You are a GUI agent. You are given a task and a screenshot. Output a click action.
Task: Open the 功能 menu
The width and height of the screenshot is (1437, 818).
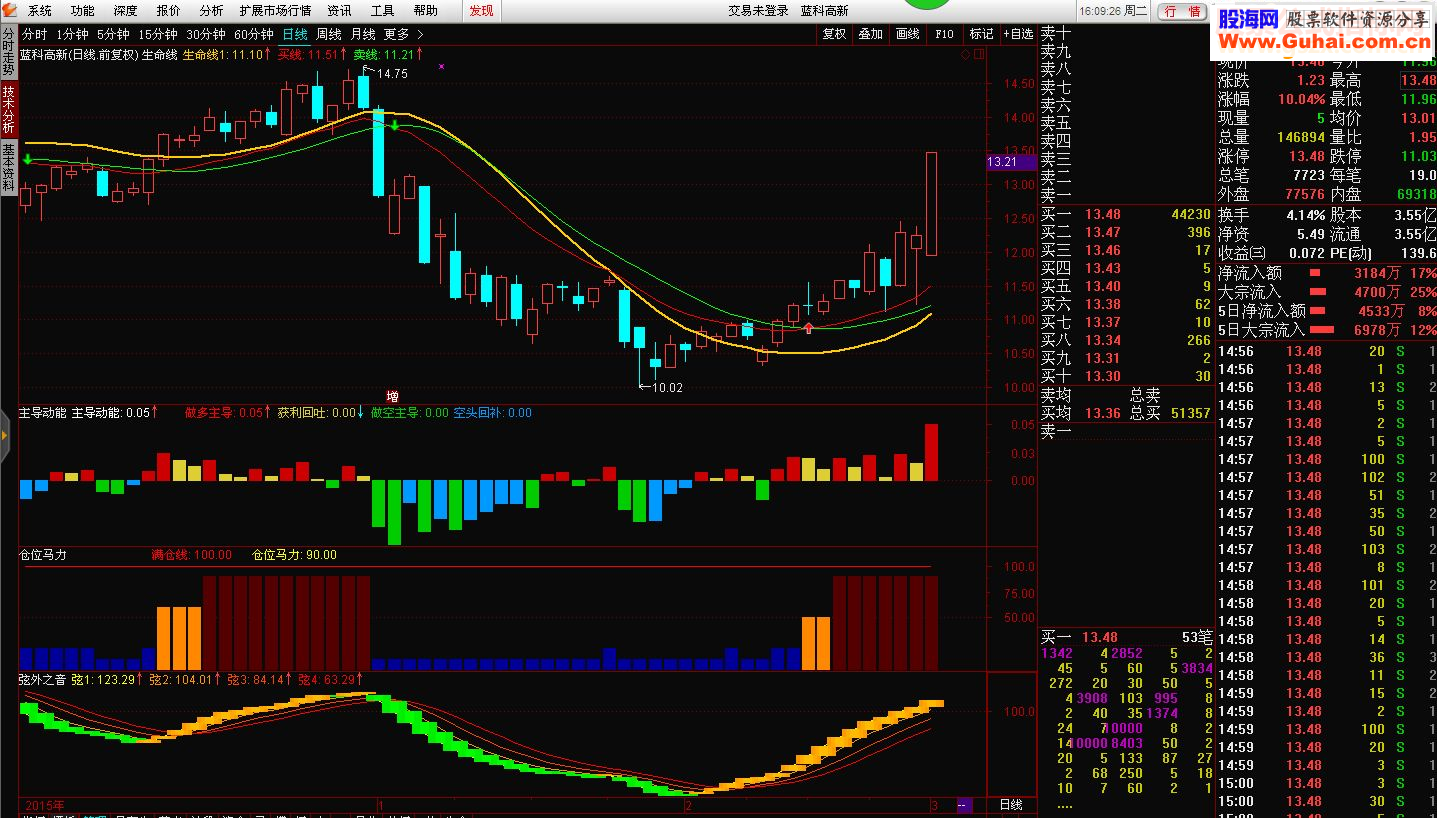click(x=83, y=11)
